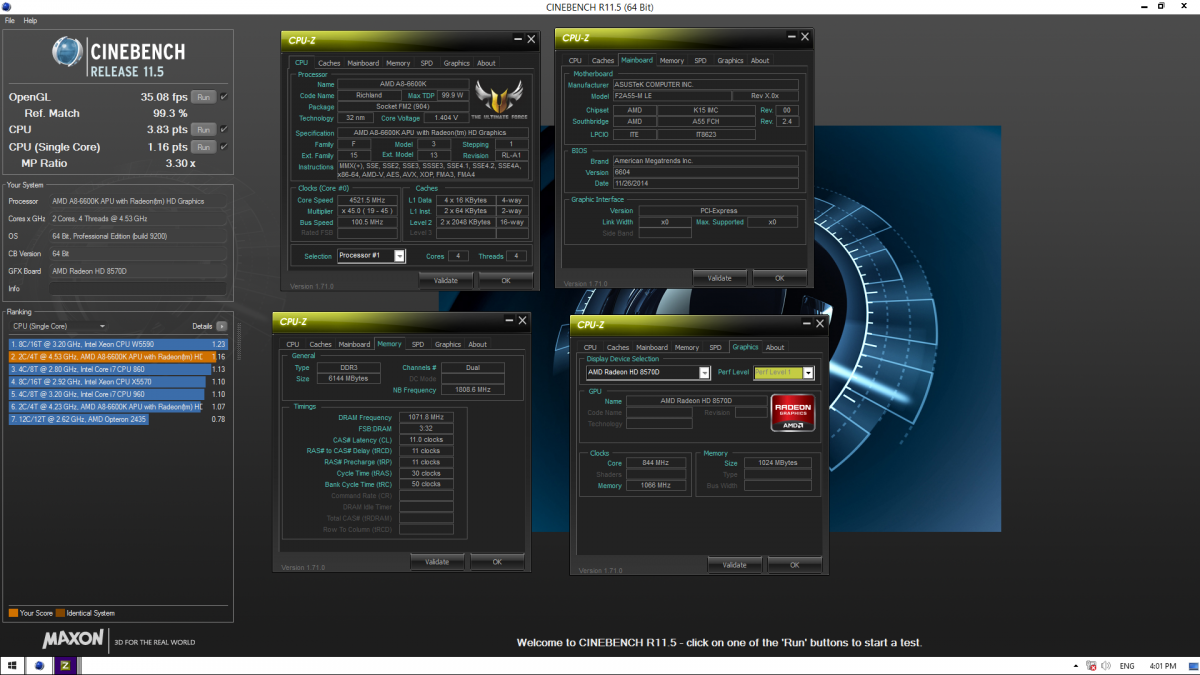The image size is (1200, 675).
Task: Toggle the OpenGL test checkbox
Action: point(224,97)
